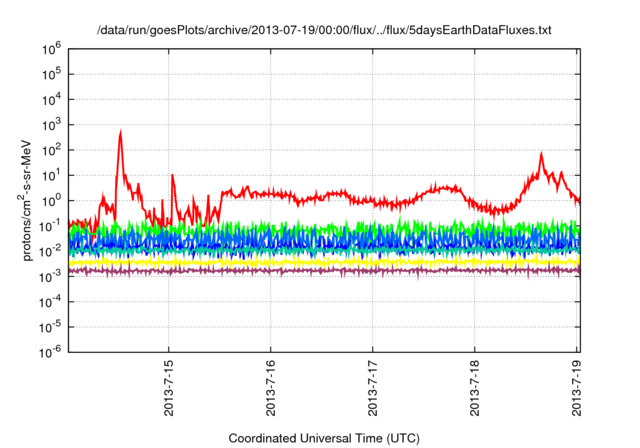Screen dimensions: 640x448
Task: Click the 2013-7-18 date label on the x-axis
Action: (x=474, y=388)
